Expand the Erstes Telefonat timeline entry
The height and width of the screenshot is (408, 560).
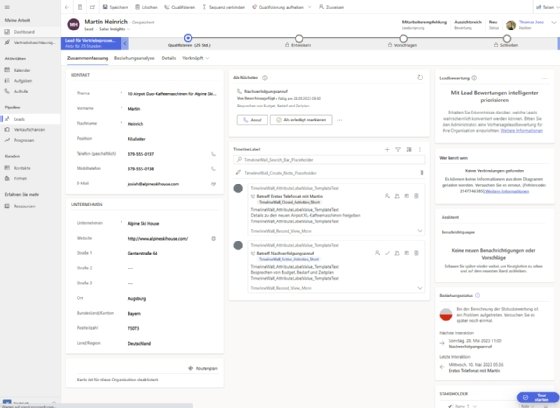[x=420, y=231]
